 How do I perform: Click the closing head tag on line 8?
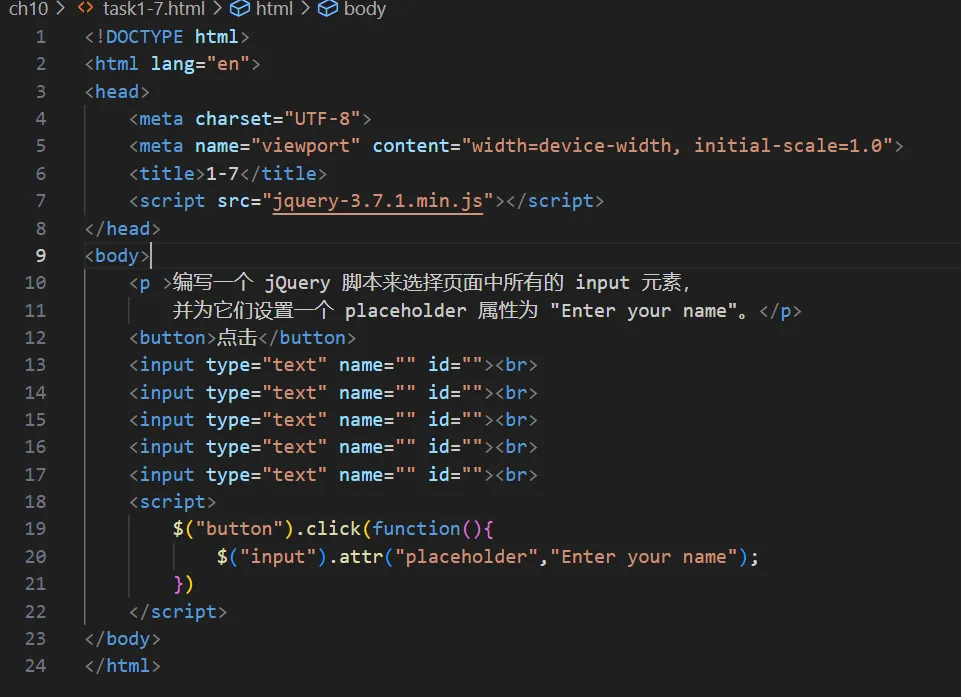click(123, 229)
